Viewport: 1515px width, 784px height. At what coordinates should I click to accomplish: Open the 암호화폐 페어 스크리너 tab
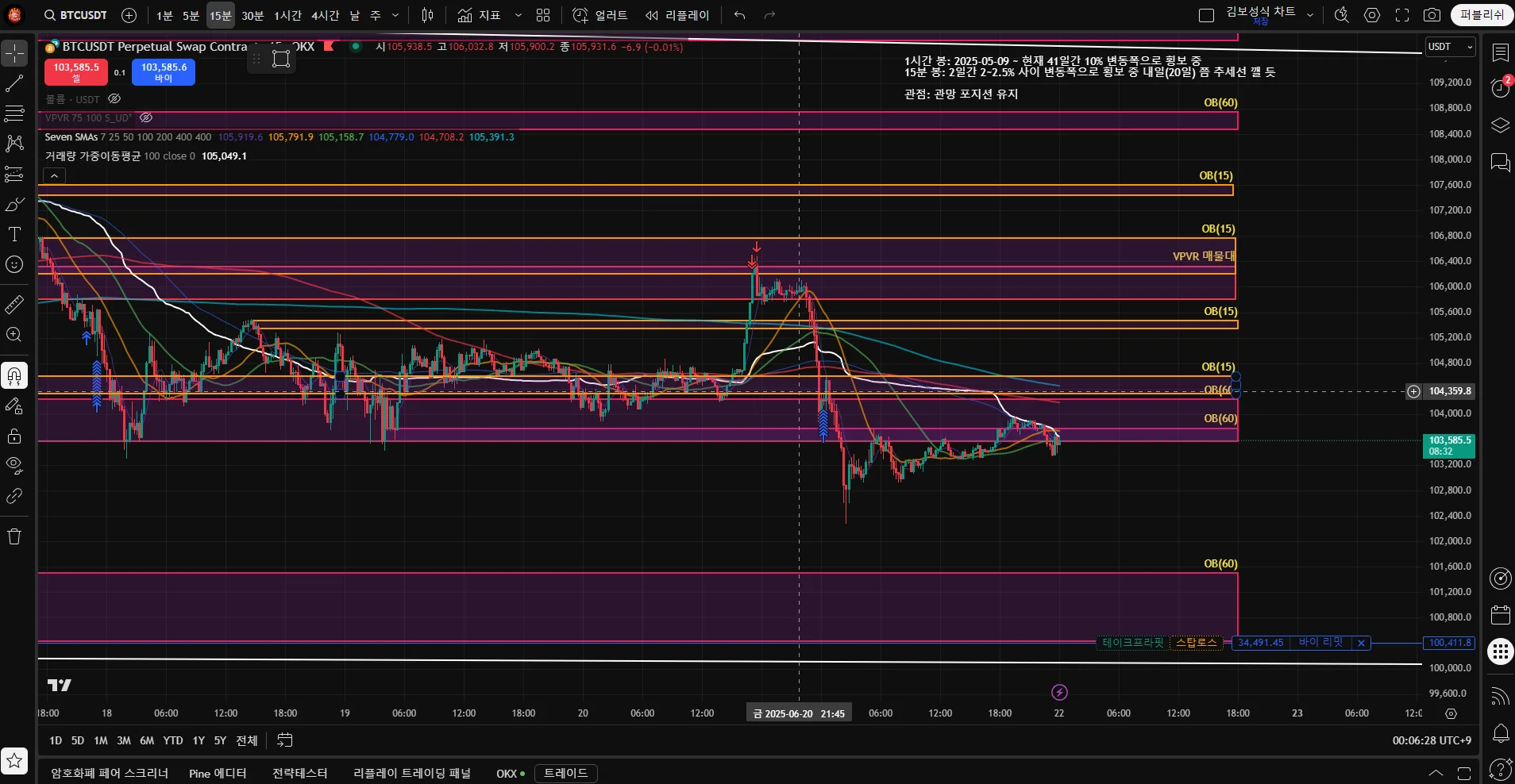coord(110,773)
